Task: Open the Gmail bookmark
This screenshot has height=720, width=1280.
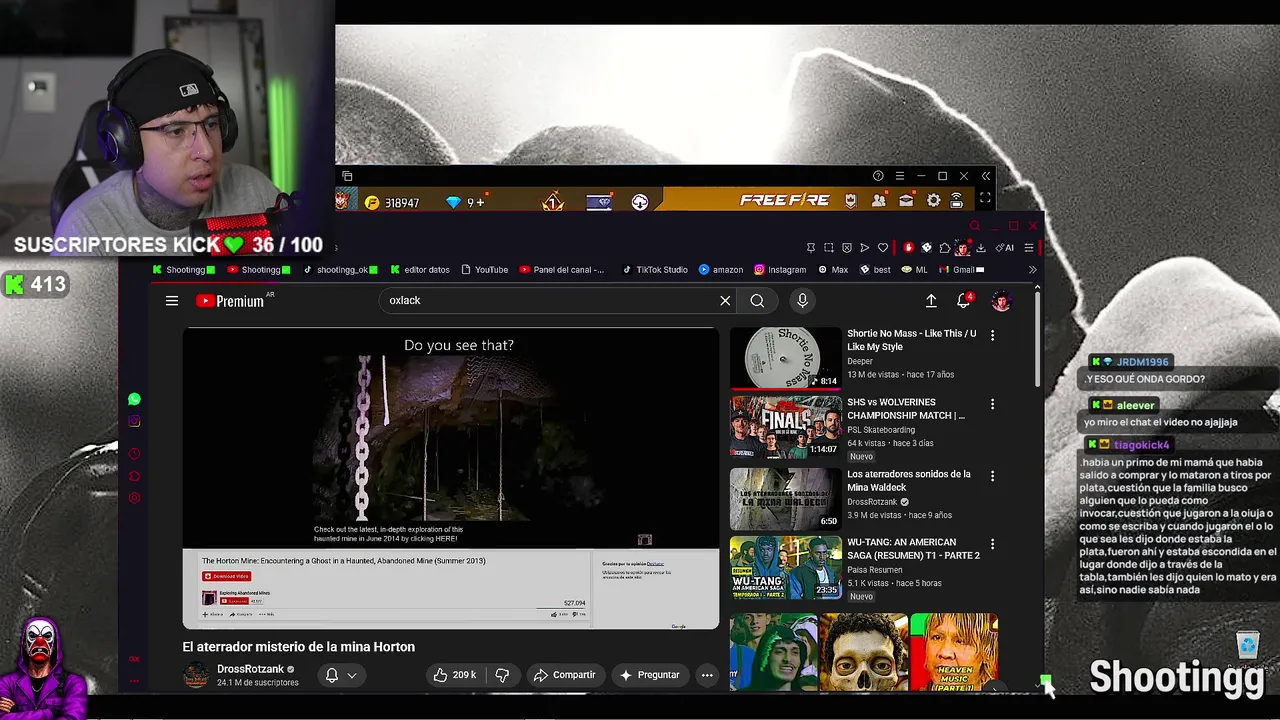Action: point(962,269)
